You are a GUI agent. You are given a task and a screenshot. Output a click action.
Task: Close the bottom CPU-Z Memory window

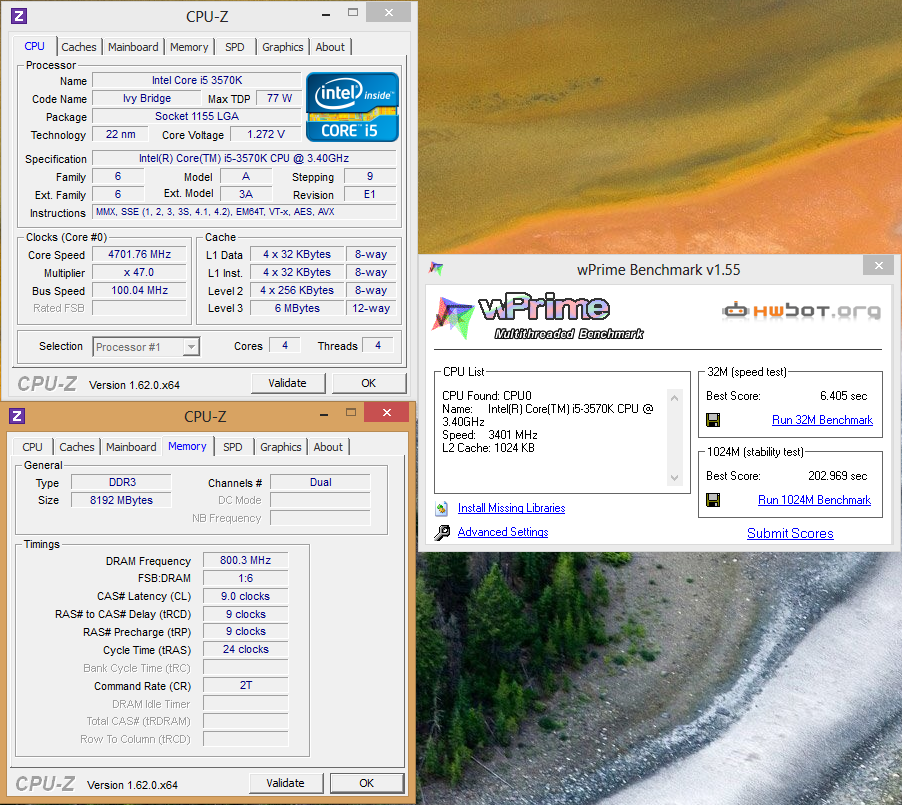point(387,413)
